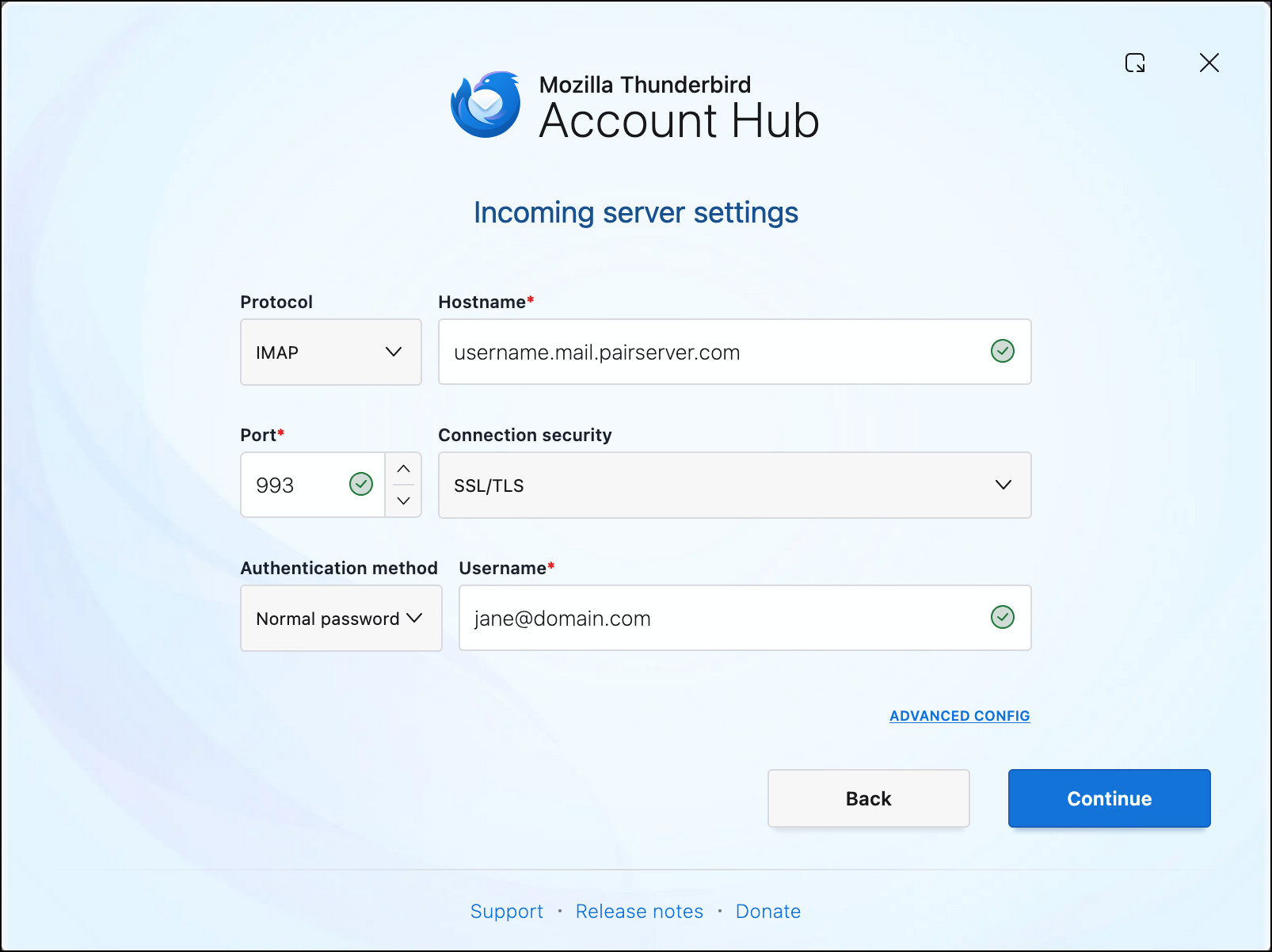1272x952 pixels.
Task: Decrease the port number with down arrow
Action: tap(403, 501)
